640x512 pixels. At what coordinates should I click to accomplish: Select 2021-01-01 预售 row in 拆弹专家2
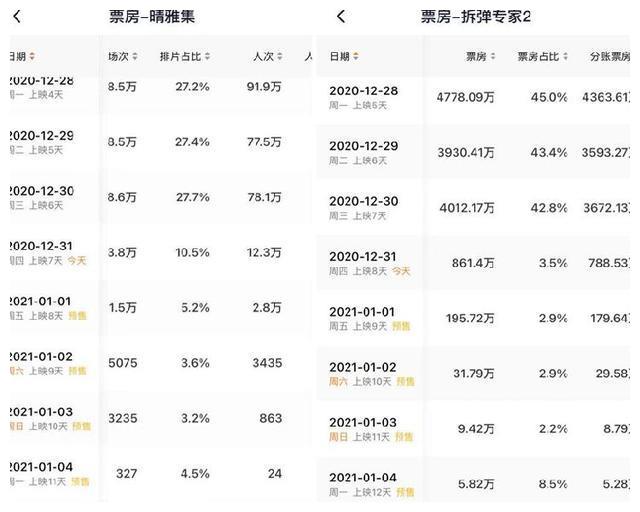(473, 318)
